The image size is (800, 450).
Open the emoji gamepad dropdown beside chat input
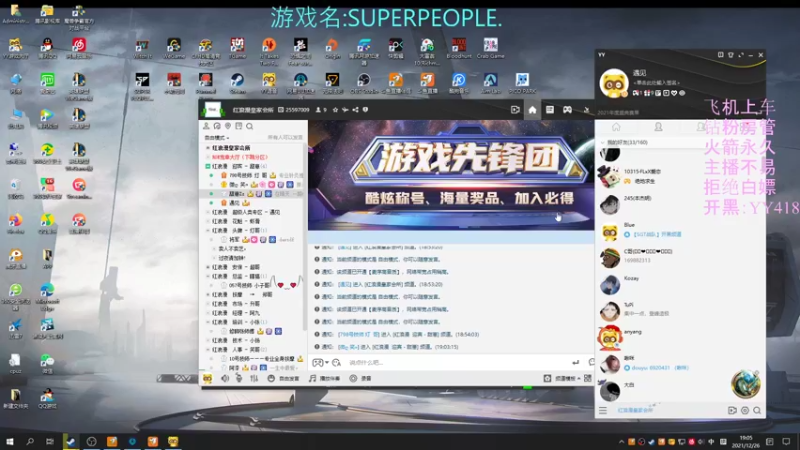(x=320, y=363)
